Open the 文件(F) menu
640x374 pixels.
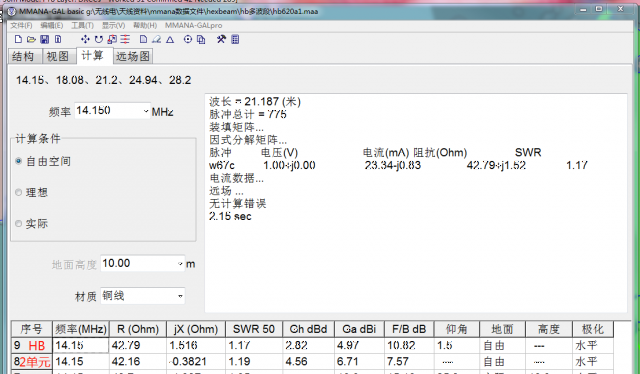point(21,25)
